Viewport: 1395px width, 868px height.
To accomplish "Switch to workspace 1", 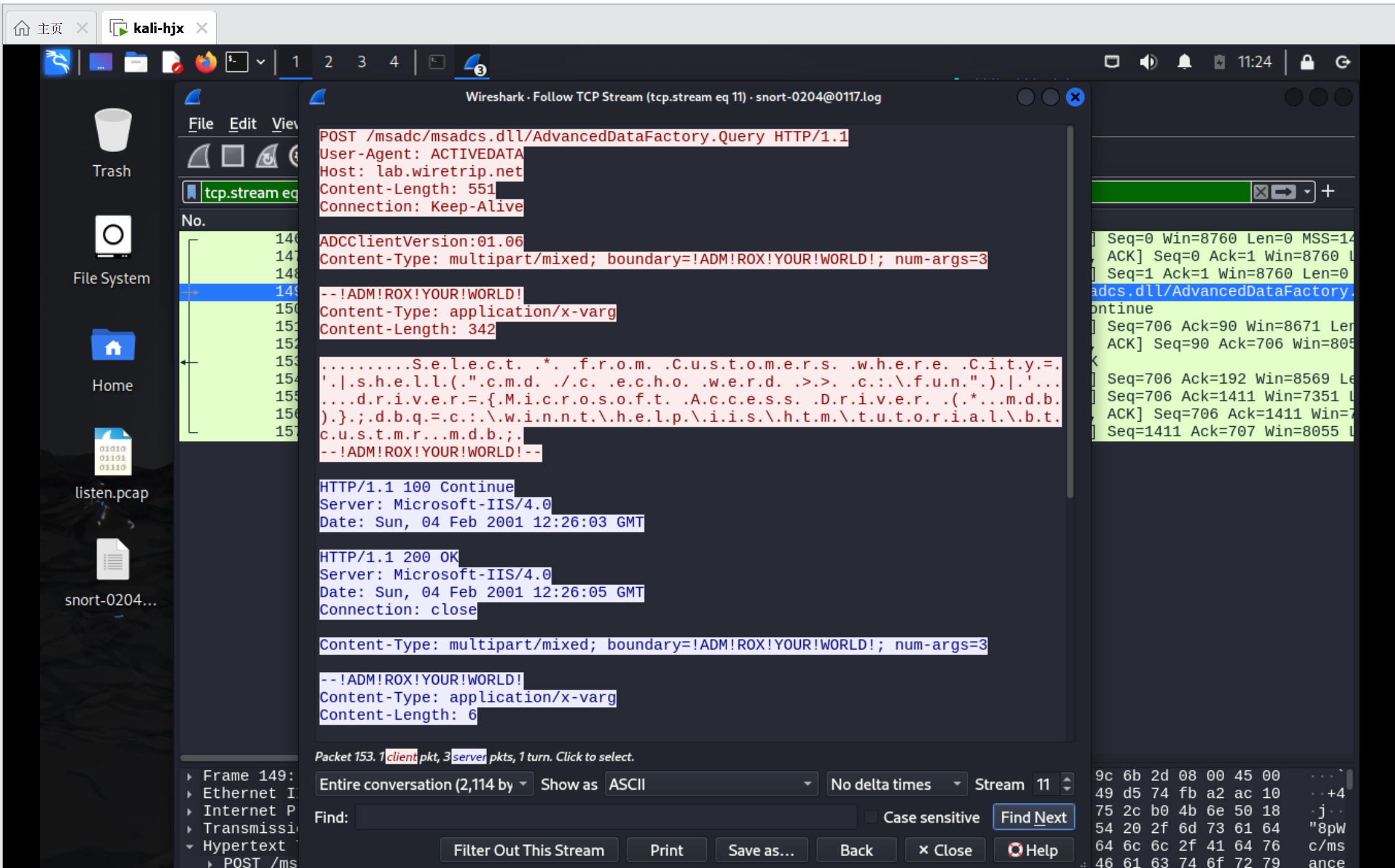I will point(296,62).
